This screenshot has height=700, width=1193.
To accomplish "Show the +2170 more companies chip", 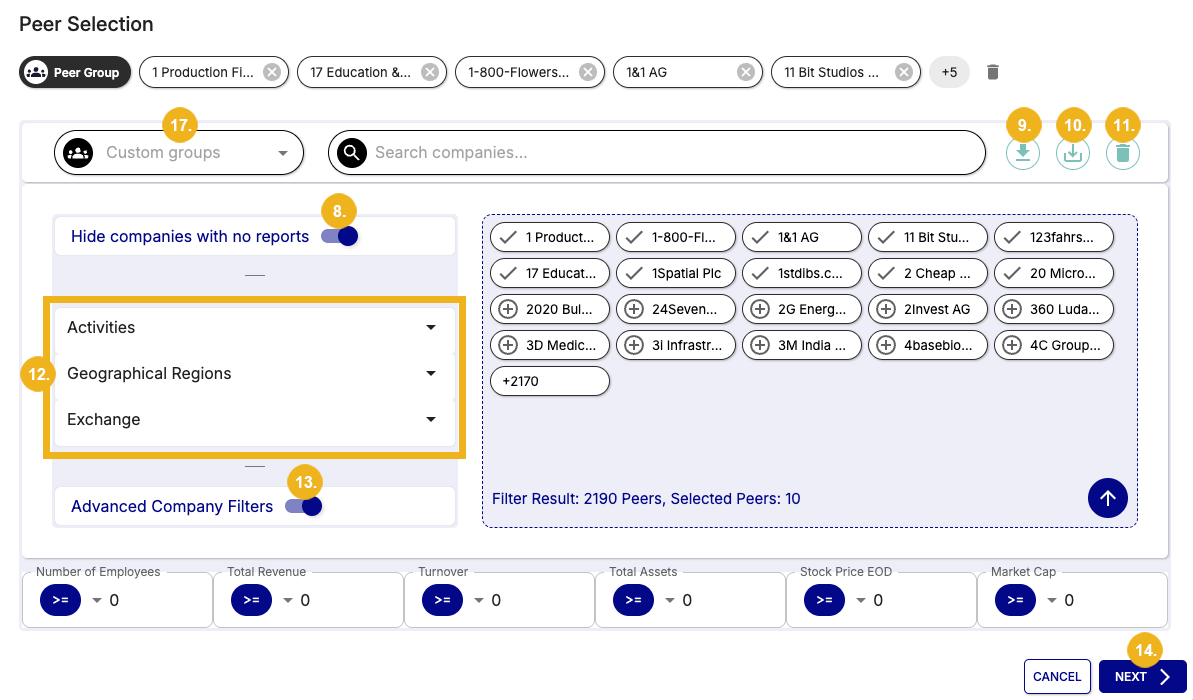I will (549, 381).
